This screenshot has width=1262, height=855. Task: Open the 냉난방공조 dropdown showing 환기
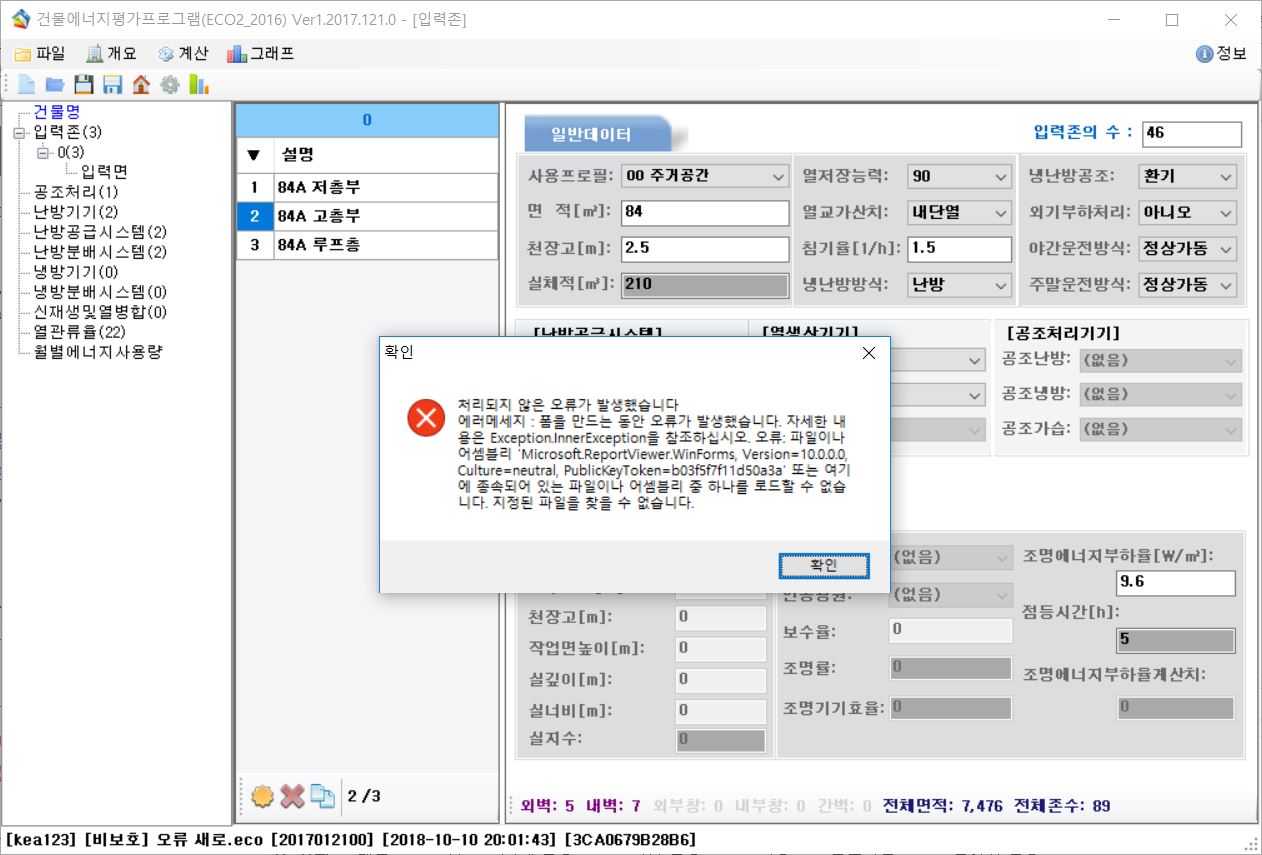pyautogui.click(x=1187, y=176)
